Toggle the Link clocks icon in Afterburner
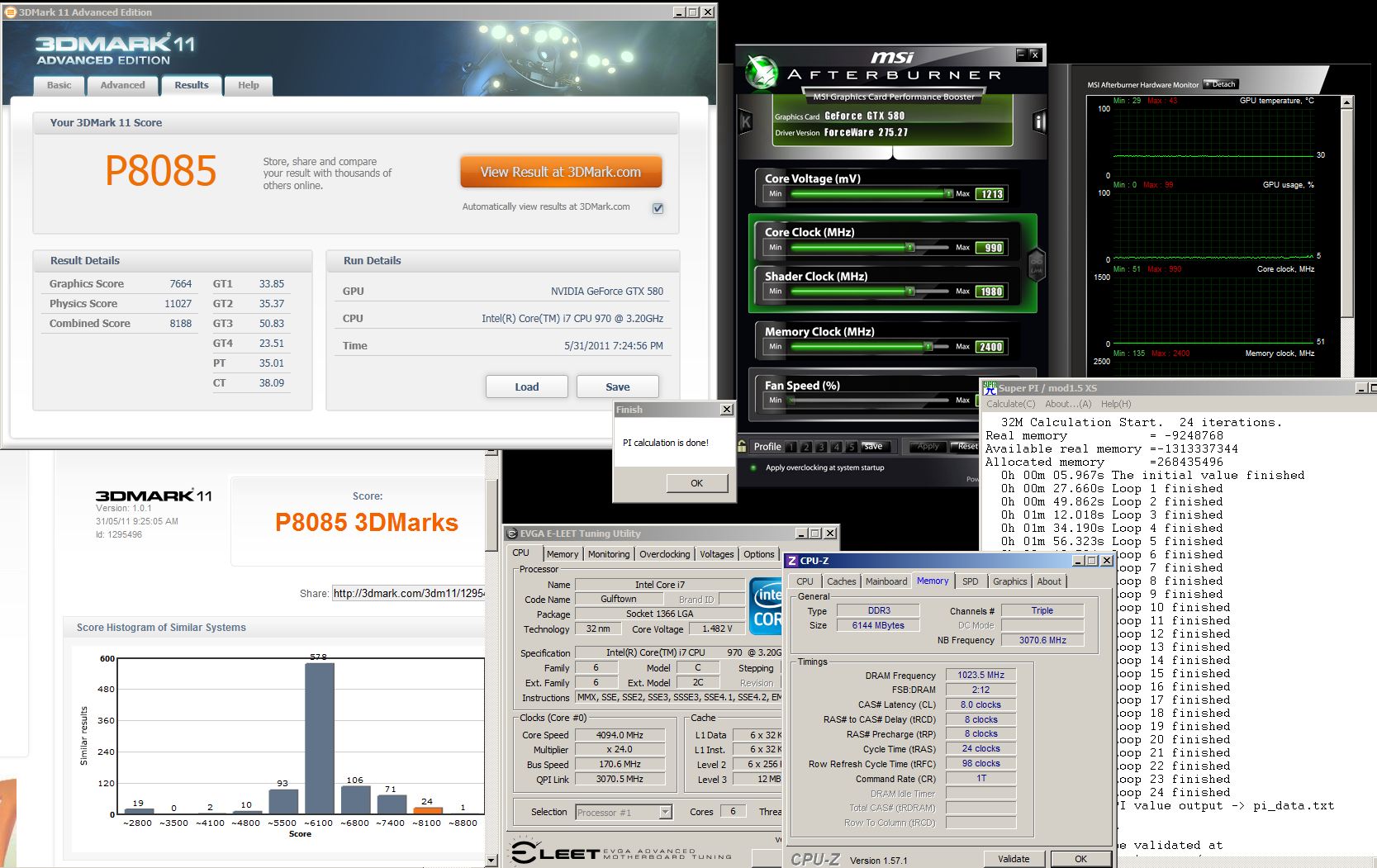 point(1036,264)
